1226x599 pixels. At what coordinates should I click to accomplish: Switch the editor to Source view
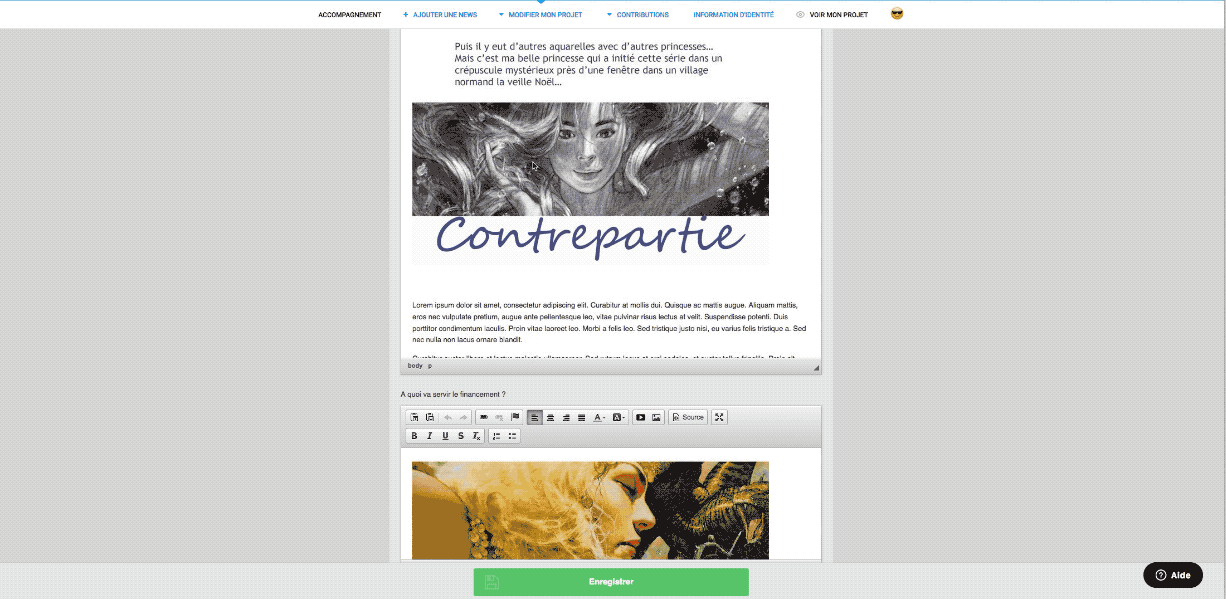coord(688,417)
